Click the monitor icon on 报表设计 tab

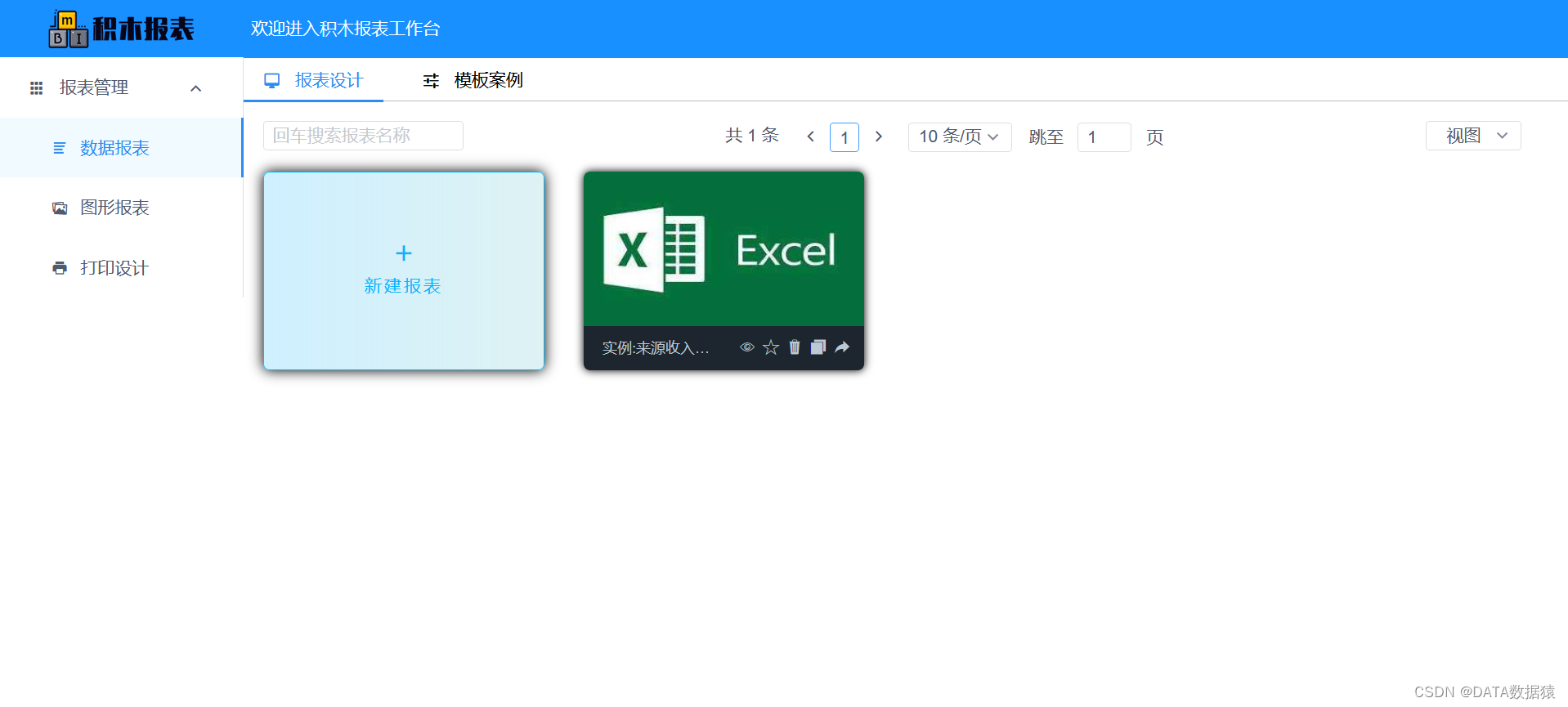pyautogui.click(x=272, y=80)
